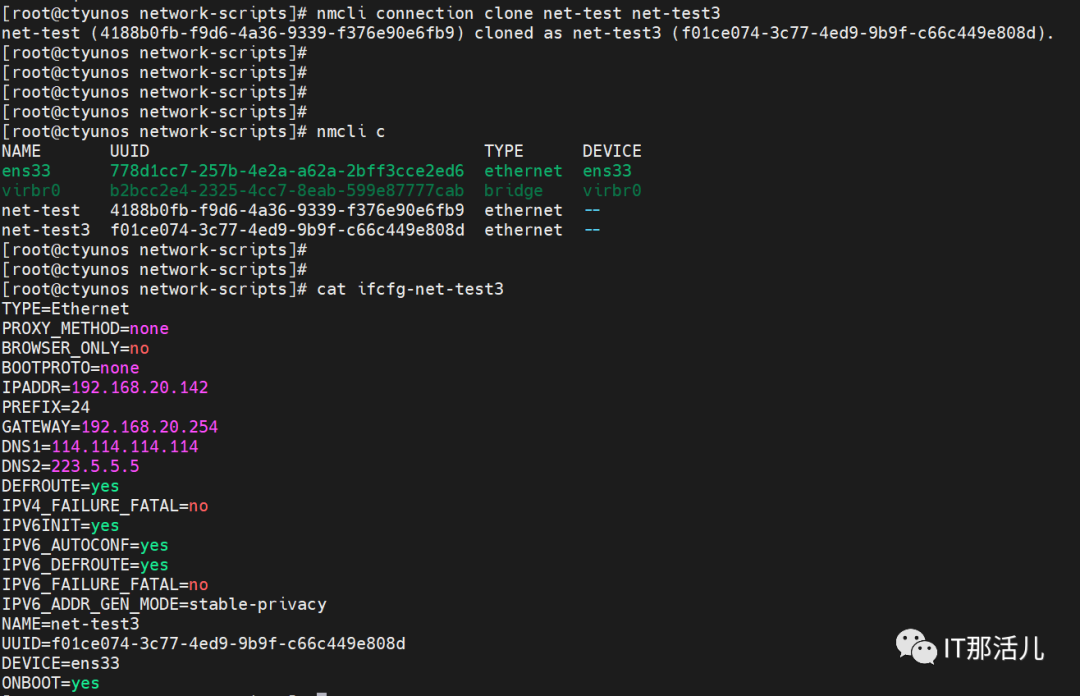Image resolution: width=1080 pixels, height=696 pixels.
Task: Click the DNS1 value 114.114.114.114
Action: coord(125,447)
